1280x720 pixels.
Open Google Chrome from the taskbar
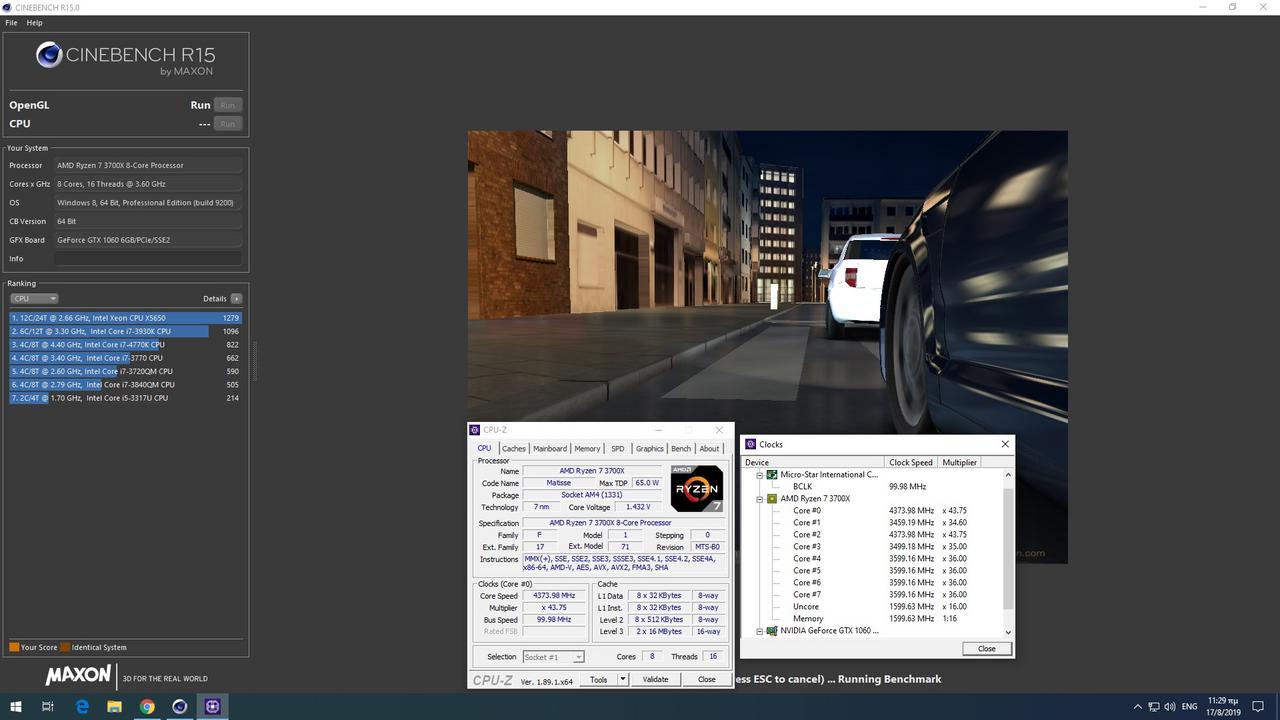(x=147, y=706)
